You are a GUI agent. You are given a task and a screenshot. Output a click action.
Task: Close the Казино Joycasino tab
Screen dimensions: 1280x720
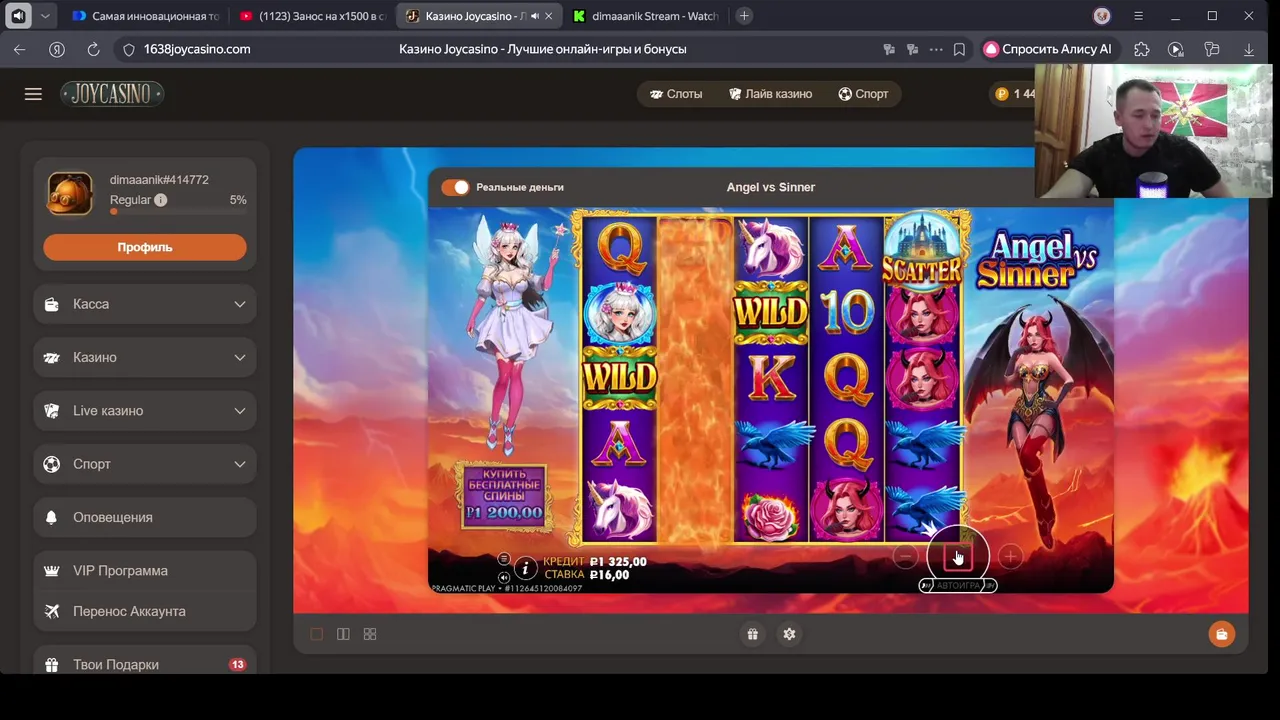(x=548, y=16)
